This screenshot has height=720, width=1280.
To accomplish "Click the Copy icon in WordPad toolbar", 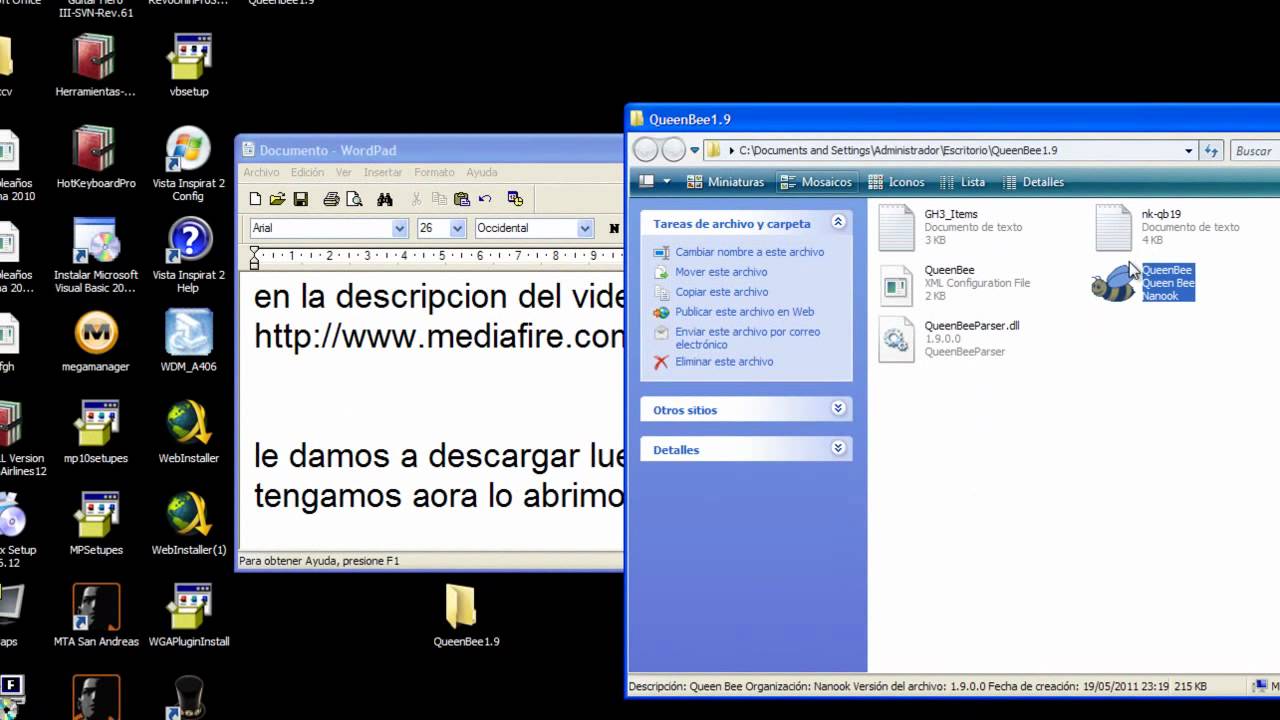I will coord(439,199).
